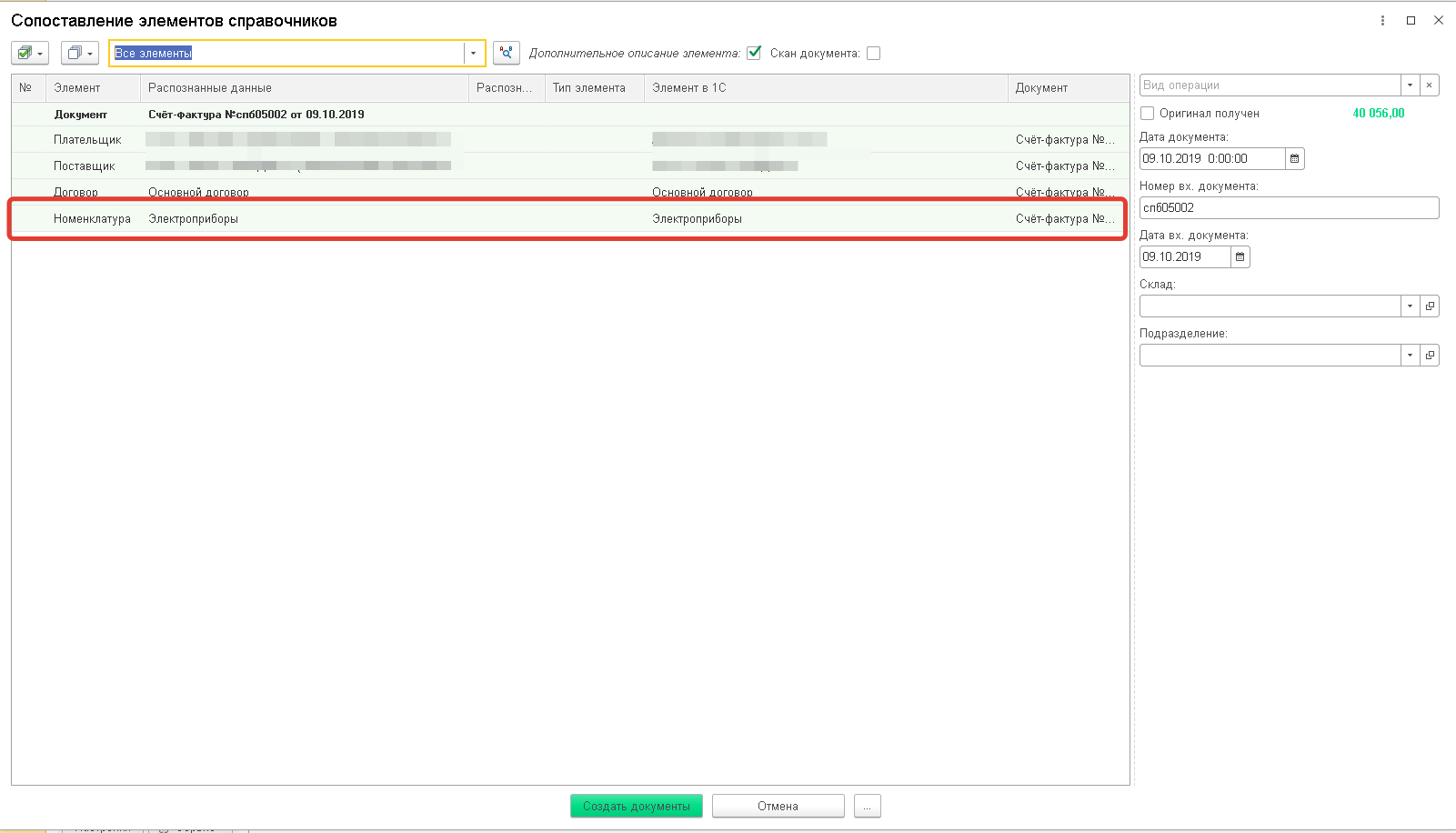Open the window's three-dot more menu
This screenshot has height=833, width=1456.
(x=1382, y=20)
